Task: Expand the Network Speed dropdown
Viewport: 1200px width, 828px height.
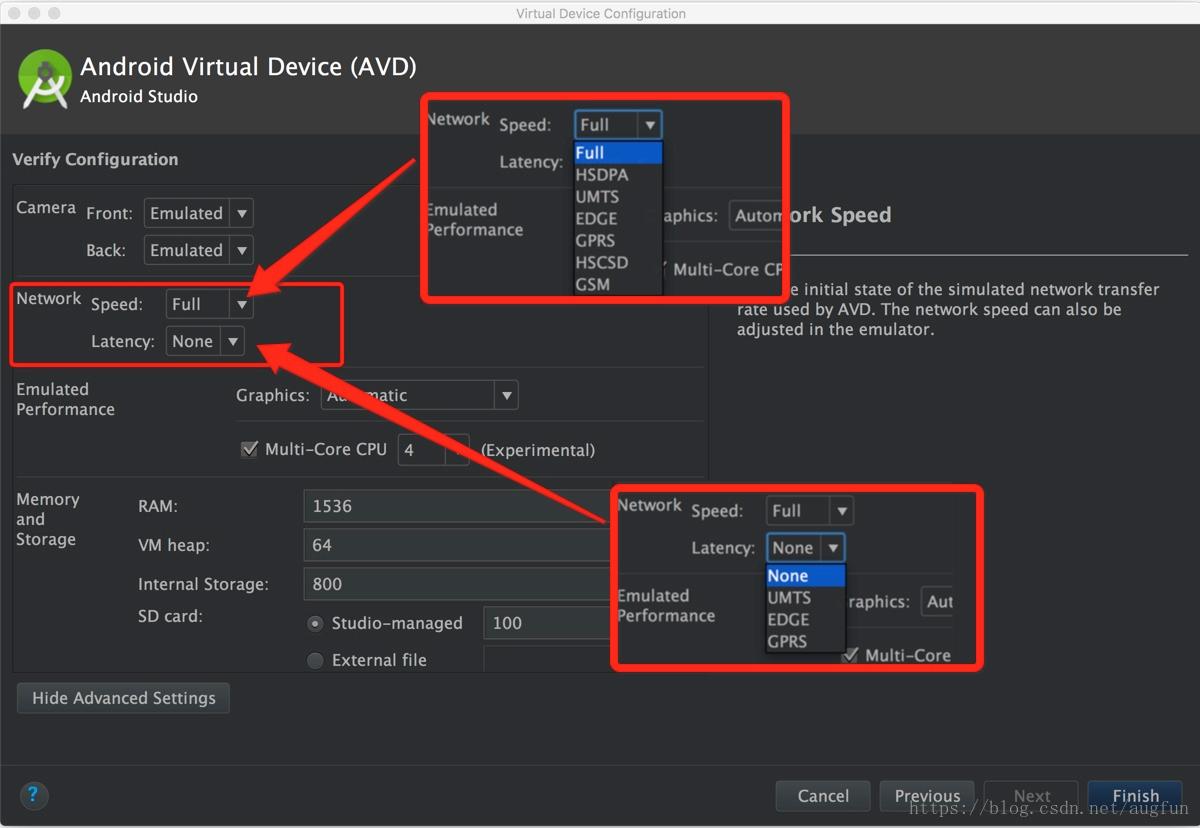Action: point(209,304)
